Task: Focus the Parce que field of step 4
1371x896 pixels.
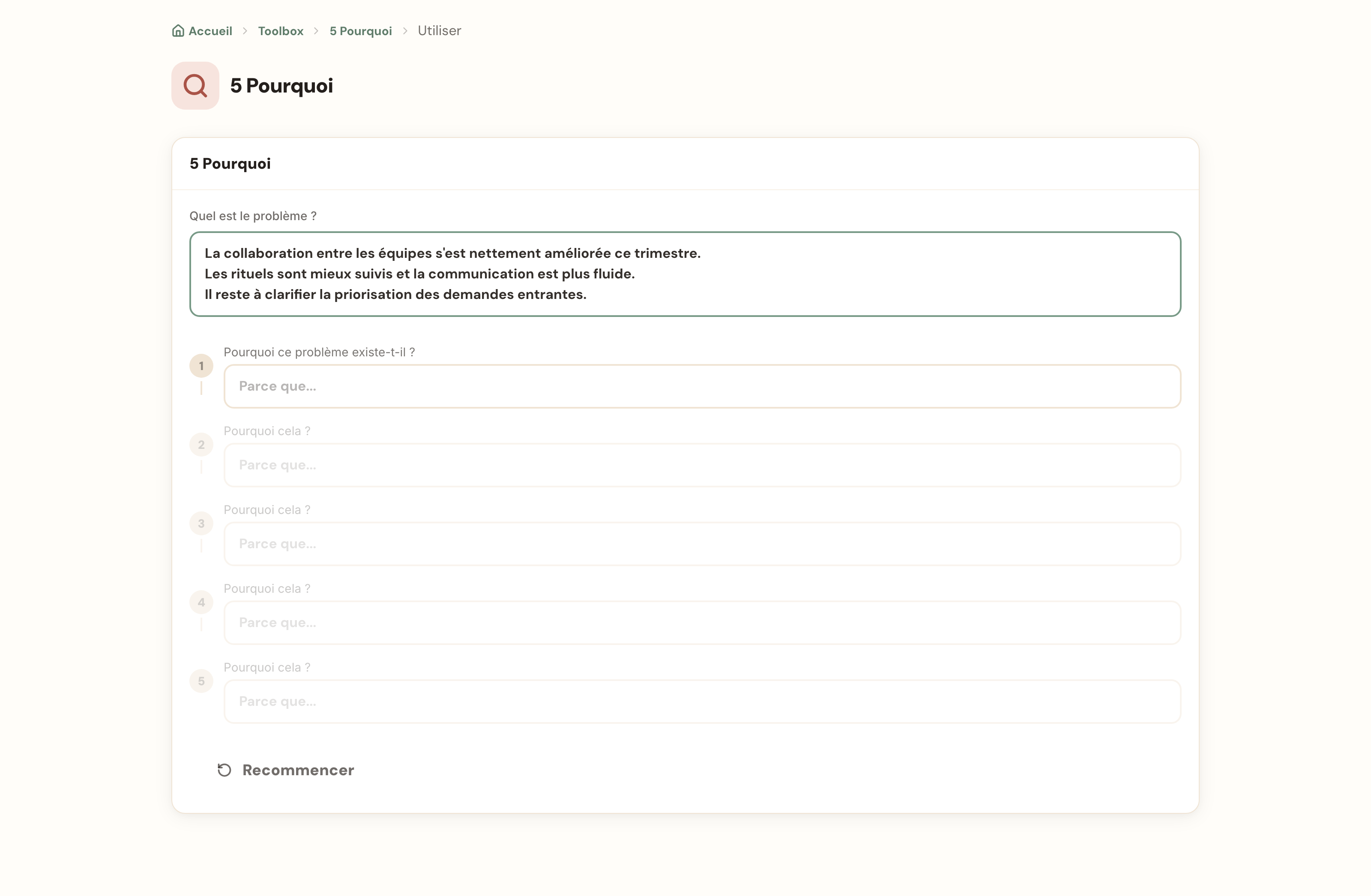Action: 702,623
